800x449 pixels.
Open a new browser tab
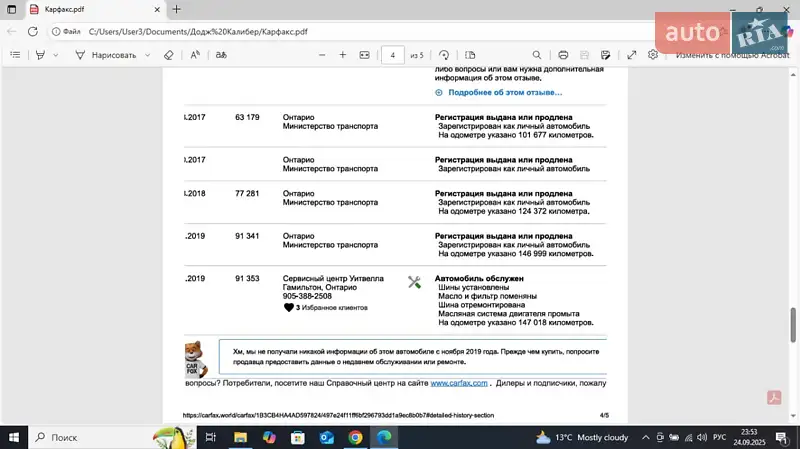pos(177,9)
